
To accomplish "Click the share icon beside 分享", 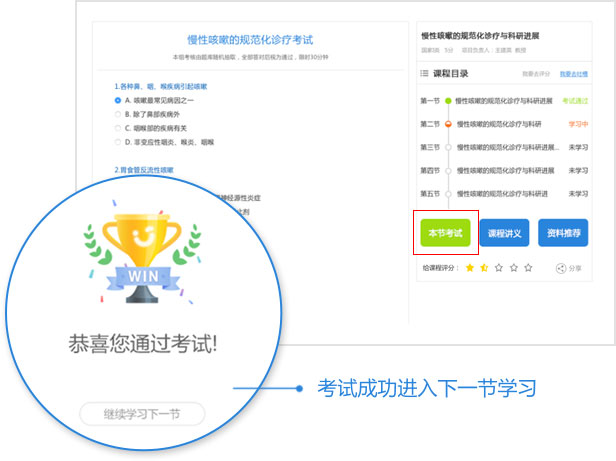I will (x=561, y=268).
